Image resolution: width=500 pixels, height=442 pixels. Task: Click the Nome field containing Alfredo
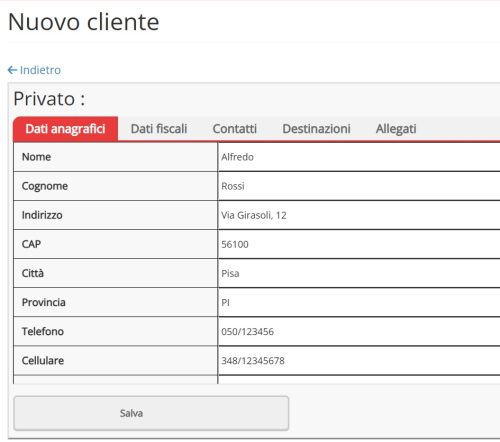point(359,157)
